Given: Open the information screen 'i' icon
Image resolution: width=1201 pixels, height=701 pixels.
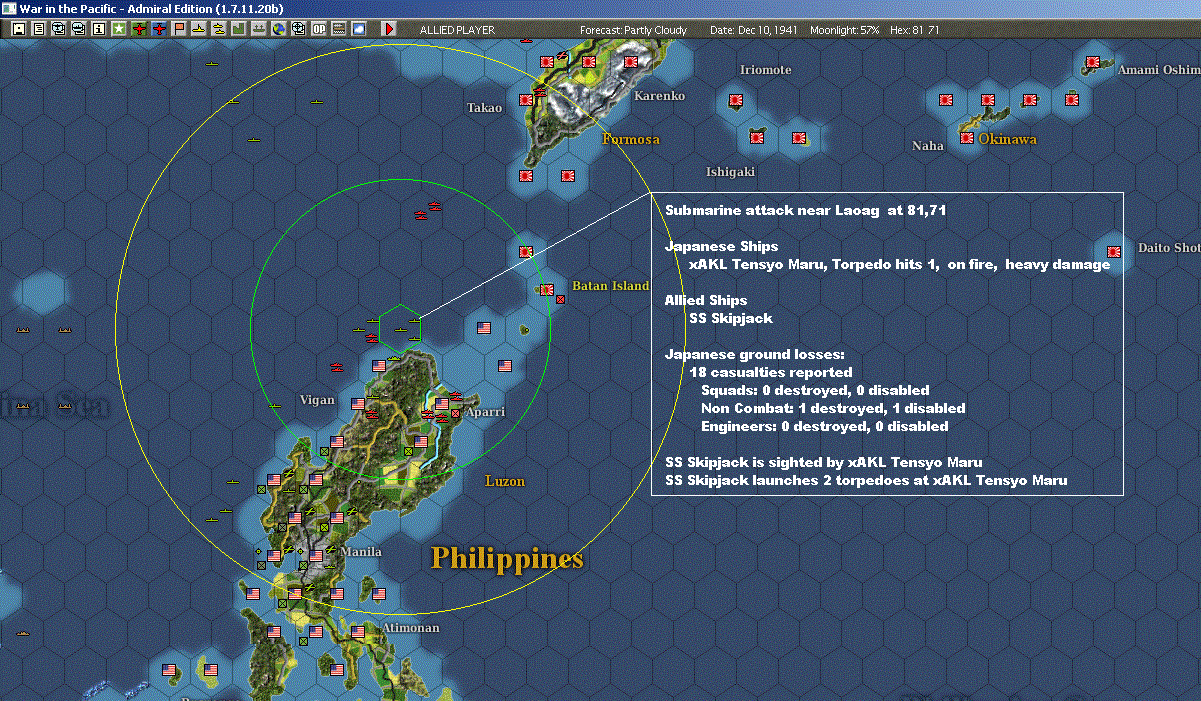Looking at the screenshot, I should point(99,30).
